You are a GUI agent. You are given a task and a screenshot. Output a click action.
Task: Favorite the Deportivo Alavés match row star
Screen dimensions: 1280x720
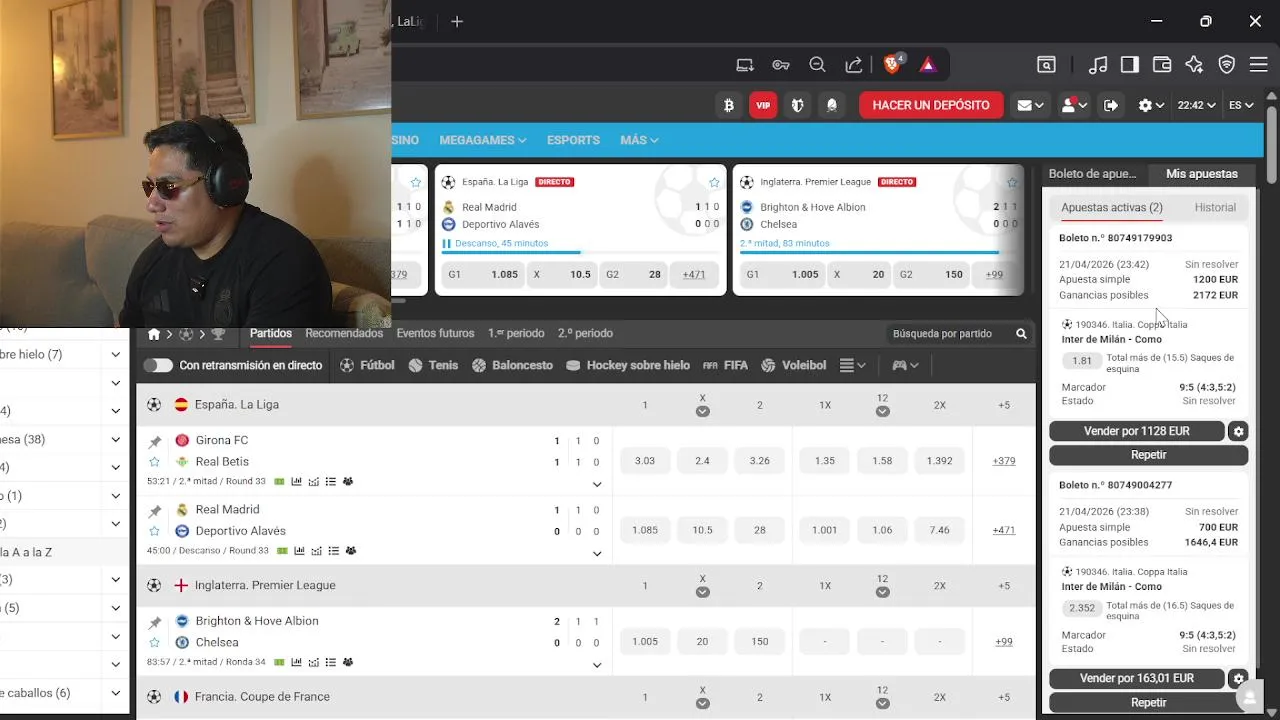154,531
